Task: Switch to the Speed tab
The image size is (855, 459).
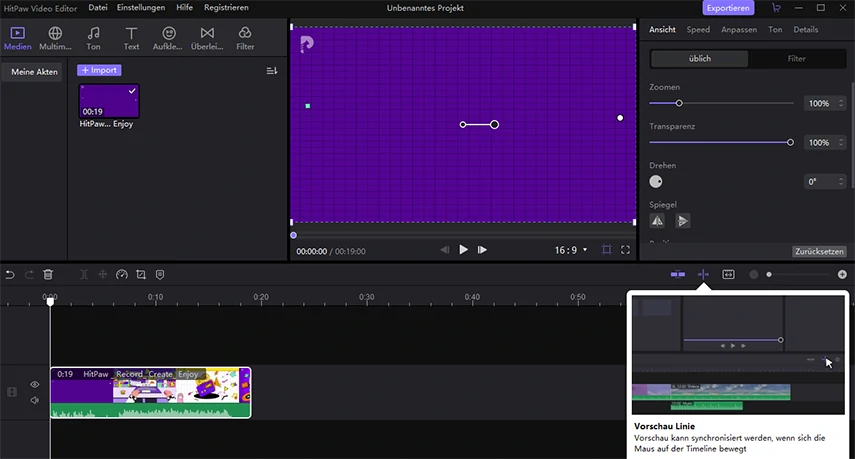Action: (698, 29)
